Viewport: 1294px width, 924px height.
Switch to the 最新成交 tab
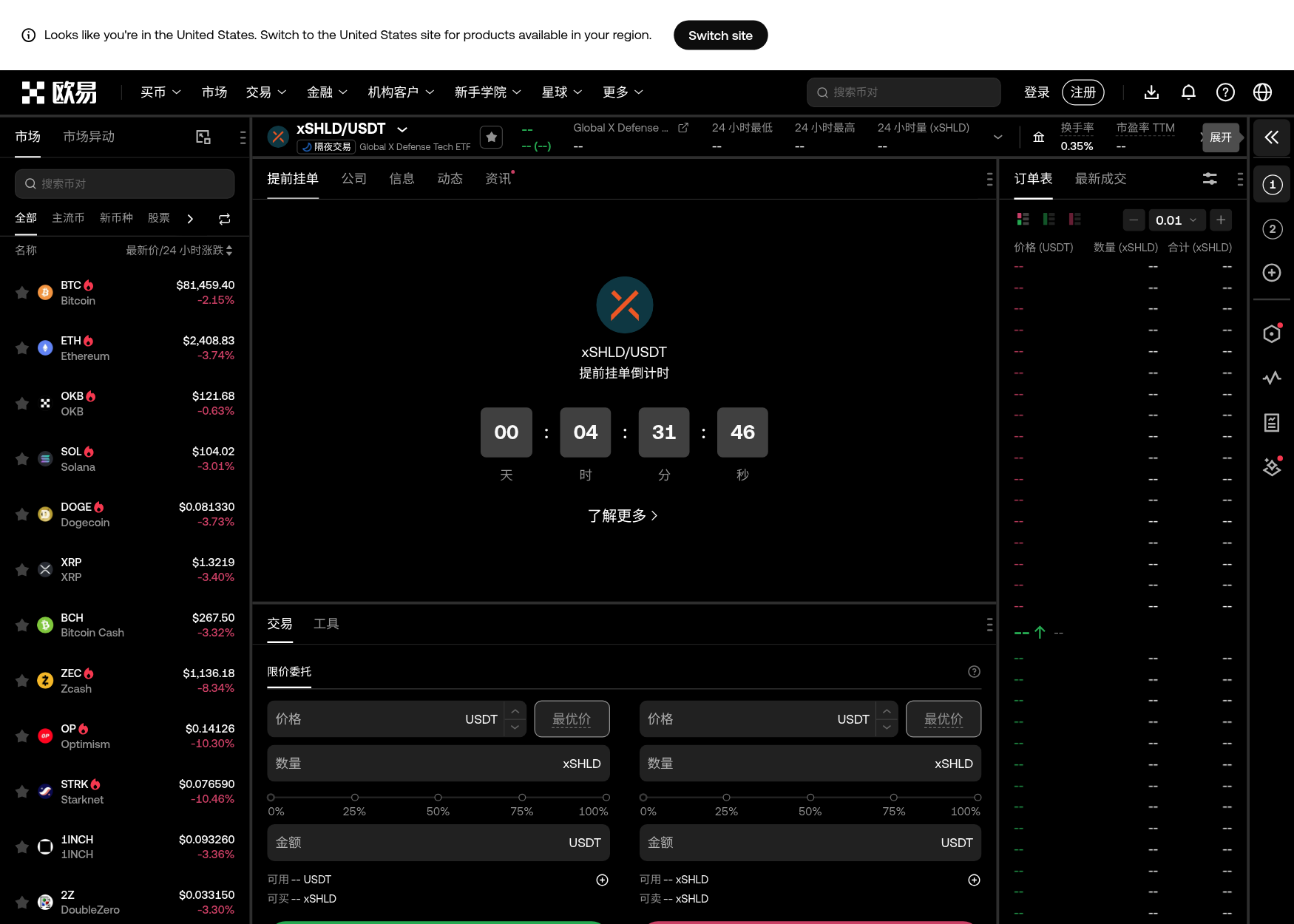point(1100,179)
